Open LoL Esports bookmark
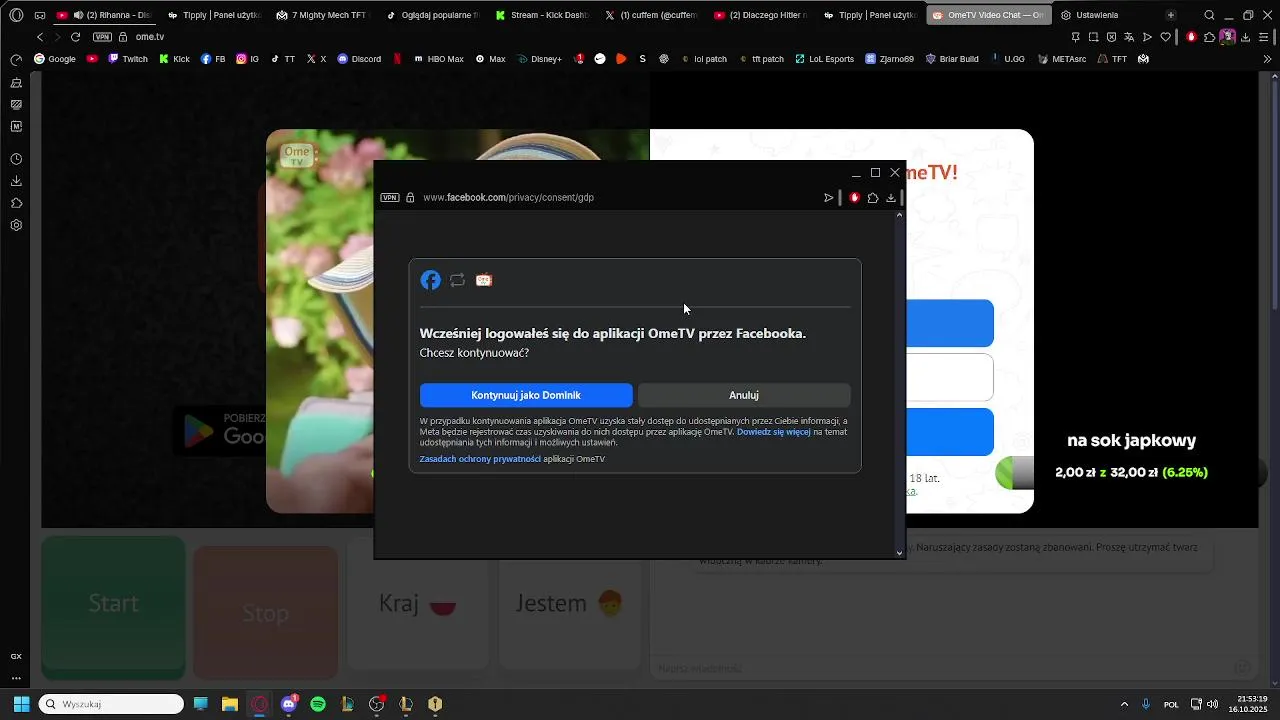The image size is (1280, 720). point(824,59)
